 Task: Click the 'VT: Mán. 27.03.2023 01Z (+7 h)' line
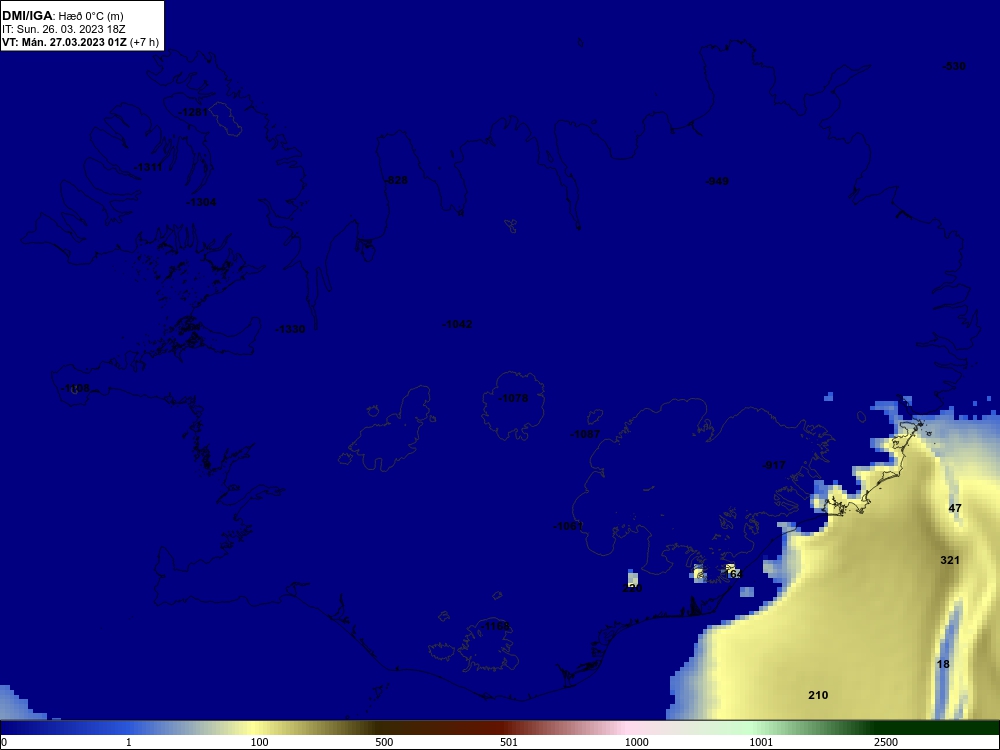80,42
